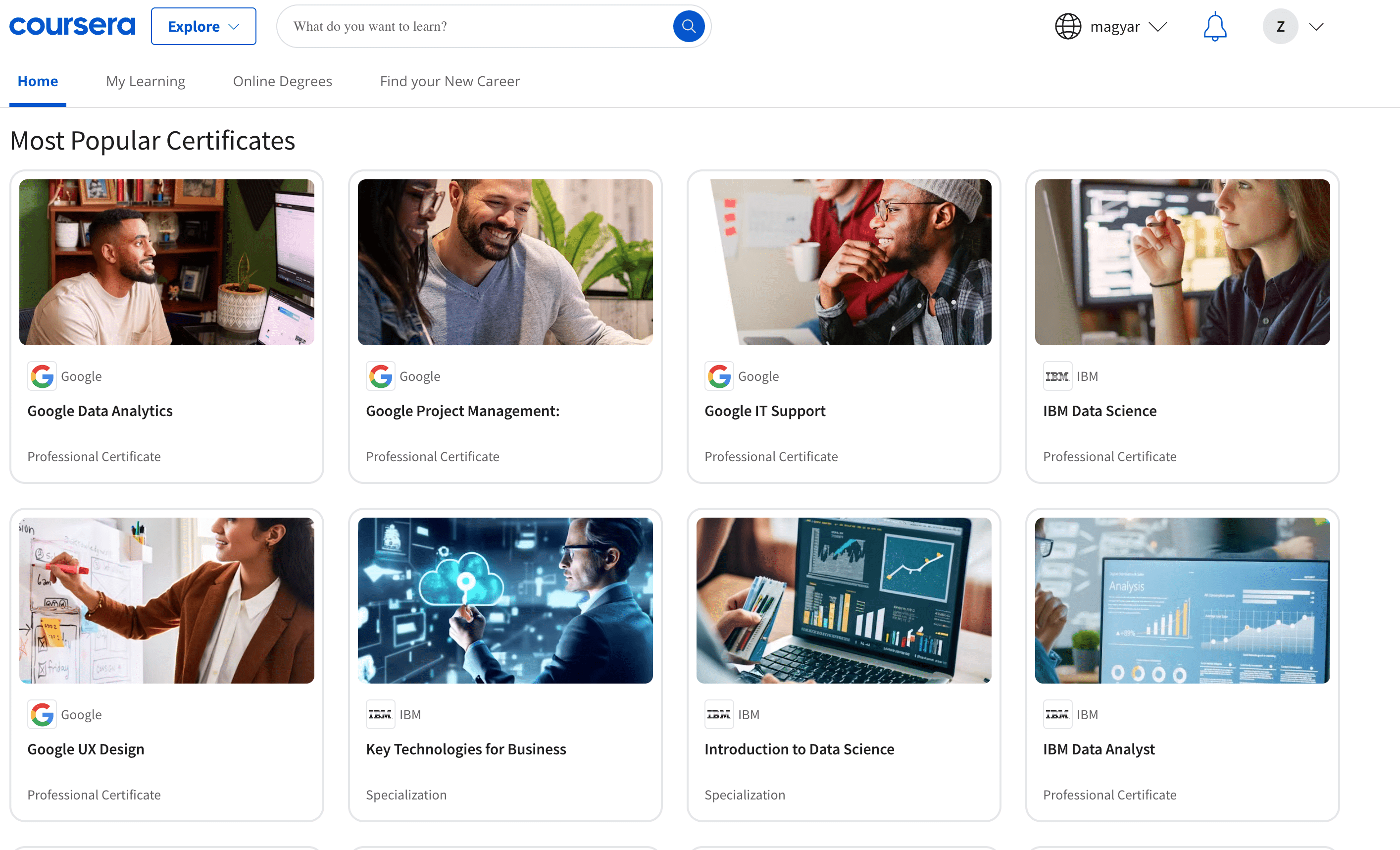Screen dimensions: 1400x850
Task: Open the Explore dropdown
Action: click(x=203, y=26)
